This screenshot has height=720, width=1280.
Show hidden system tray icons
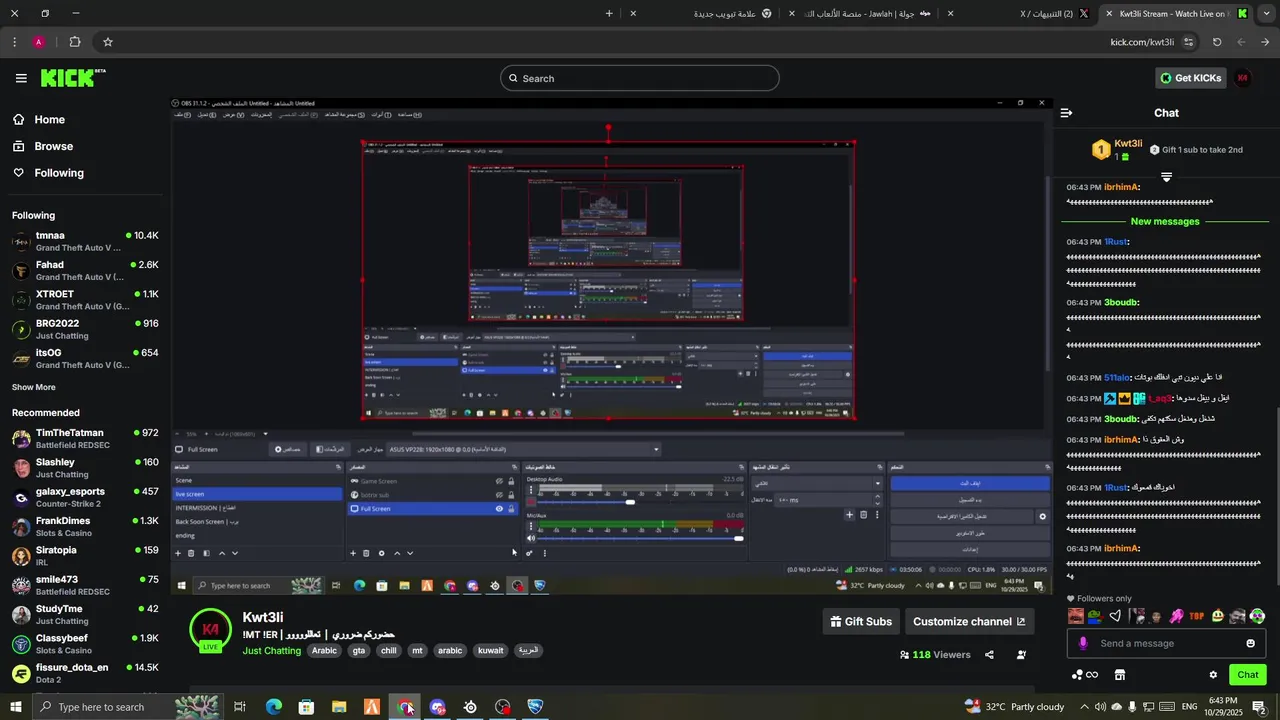[1084, 707]
